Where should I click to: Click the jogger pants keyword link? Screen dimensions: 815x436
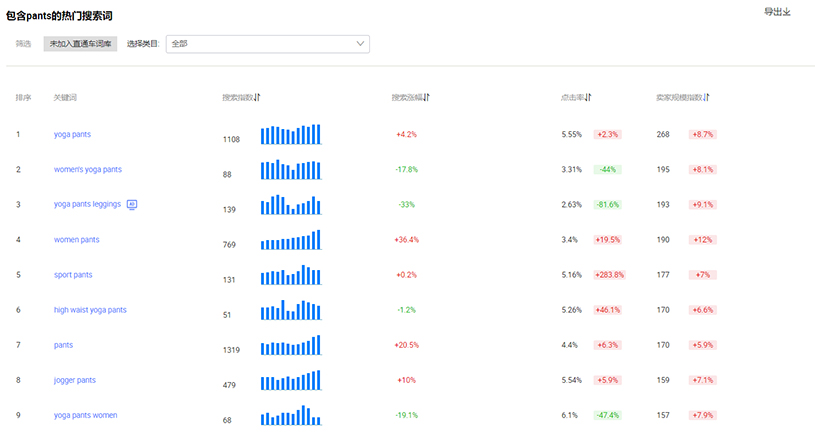click(x=75, y=380)
